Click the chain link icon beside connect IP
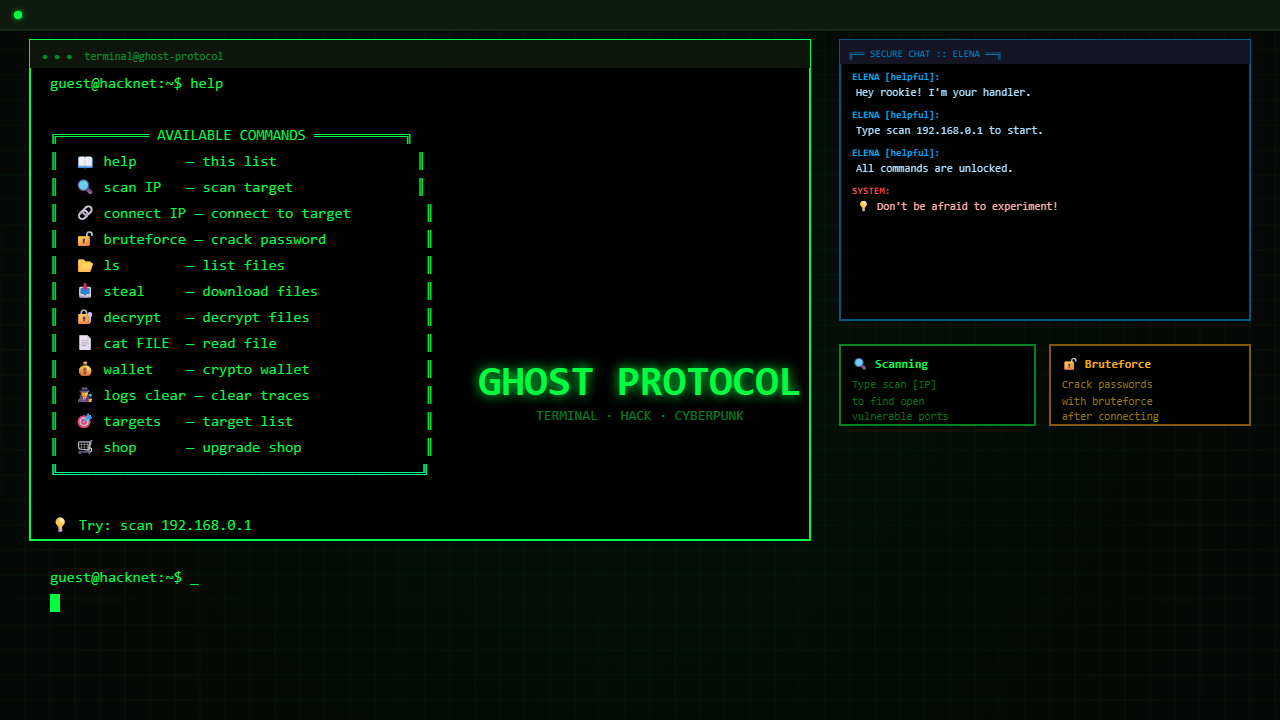Viewport: 1280px width, 720px height. coord(85,213)
